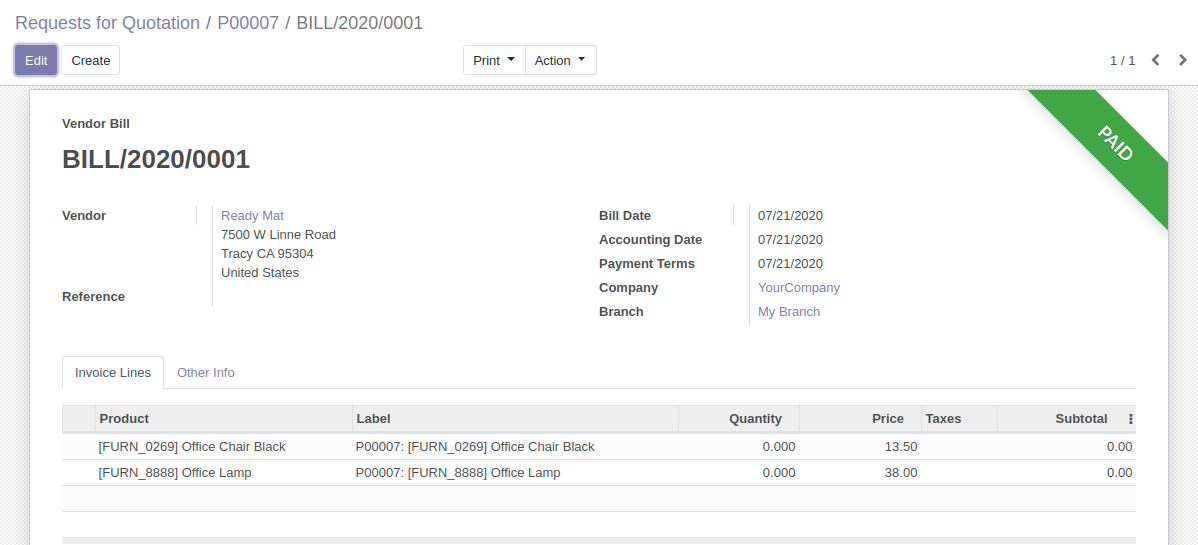Sort table by Product column header

coord(124,418)
